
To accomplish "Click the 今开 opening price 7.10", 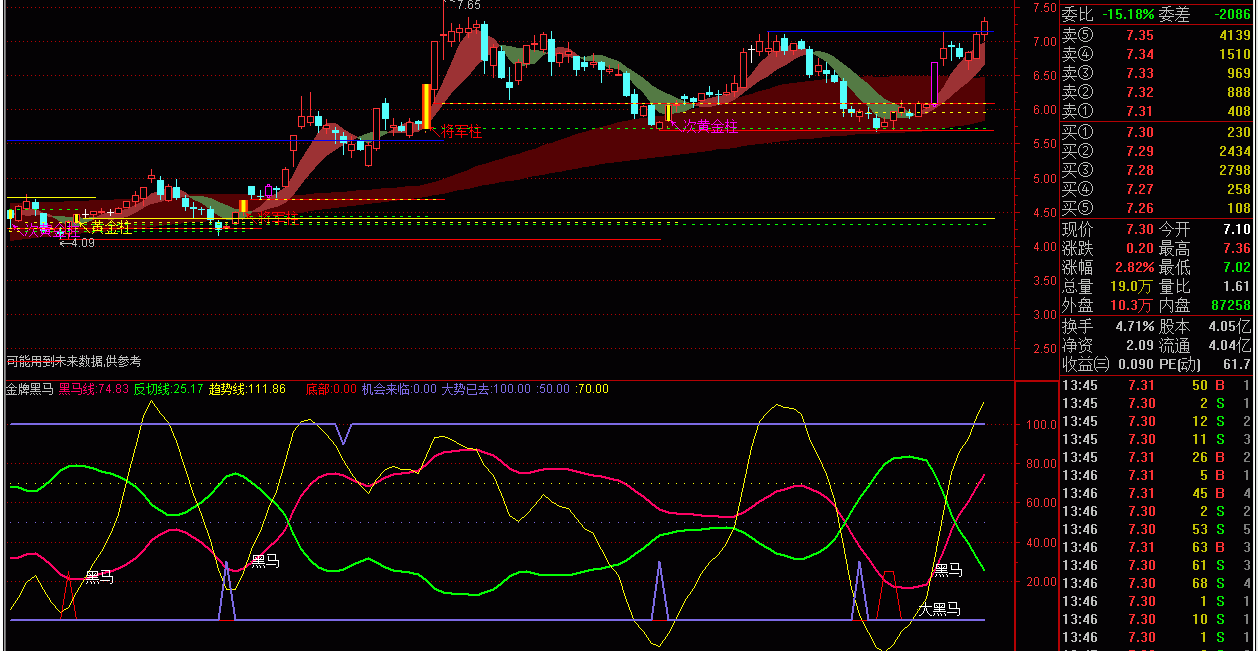I will coord(1236,229).
